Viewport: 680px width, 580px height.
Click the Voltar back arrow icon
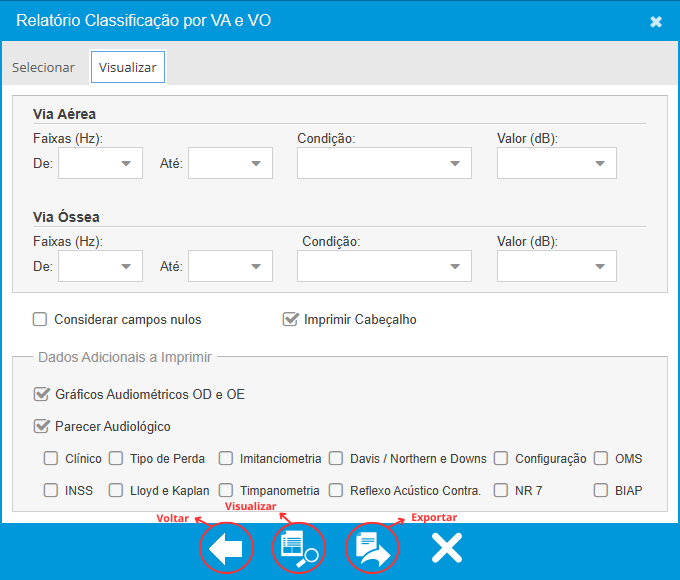pos(226,549)
